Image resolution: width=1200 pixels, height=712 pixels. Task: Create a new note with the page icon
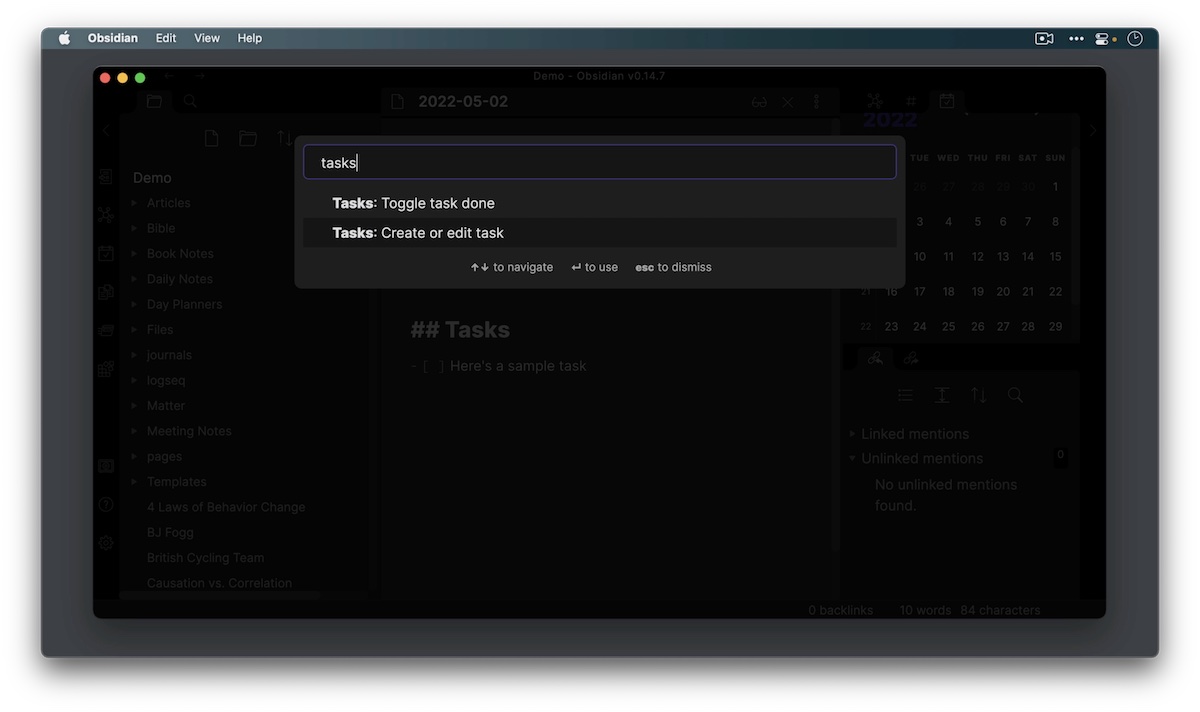click(211, 139)
